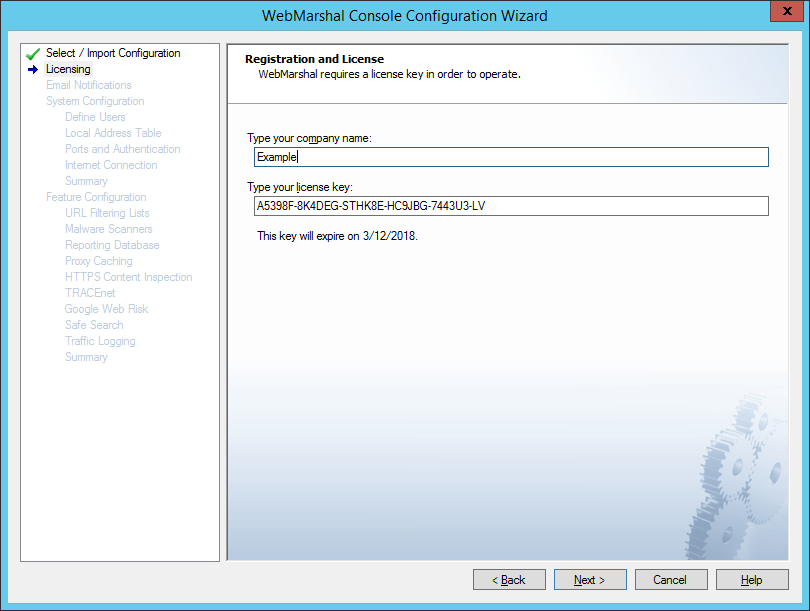Proceed with the Next button

589,580
